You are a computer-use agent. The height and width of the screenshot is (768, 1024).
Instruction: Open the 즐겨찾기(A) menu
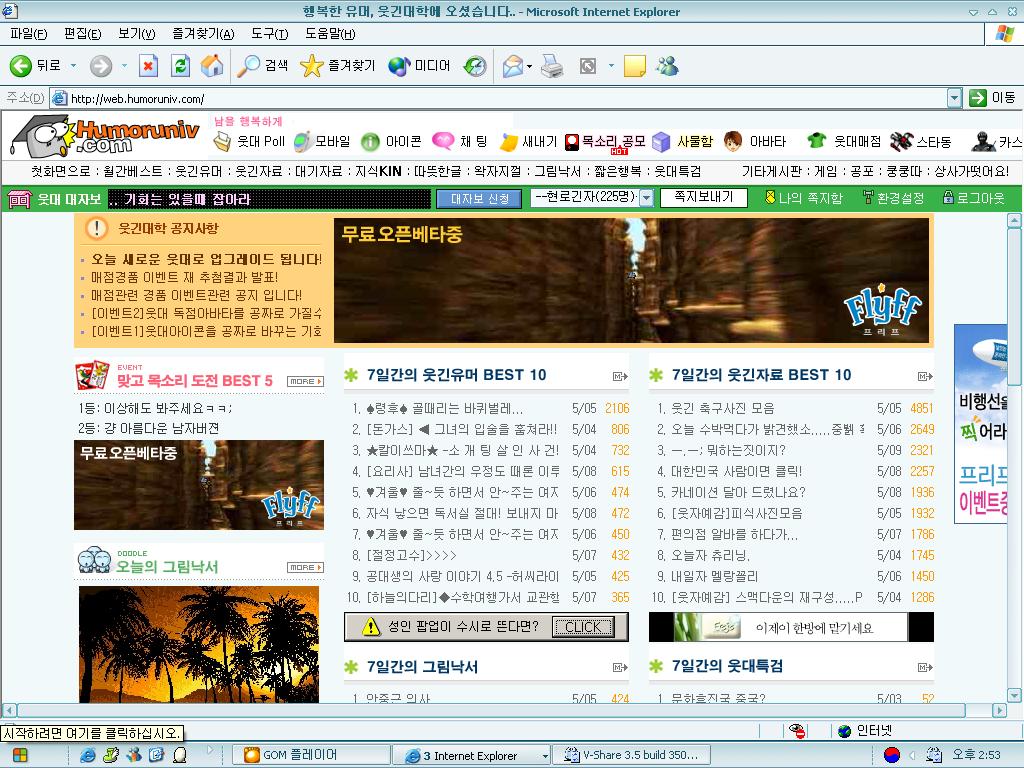coord(203,34)
